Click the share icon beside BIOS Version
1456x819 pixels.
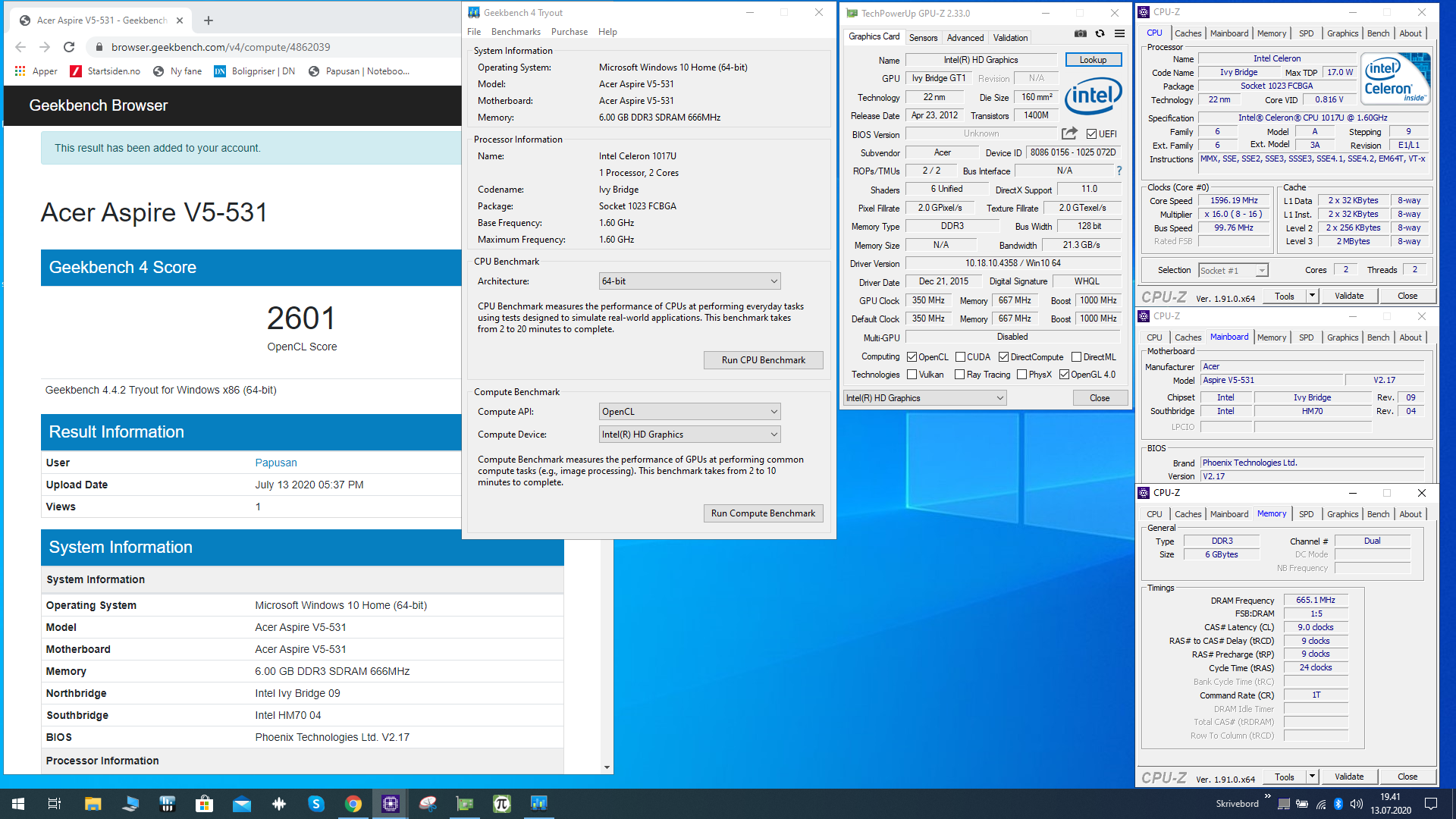[1069, 133]
